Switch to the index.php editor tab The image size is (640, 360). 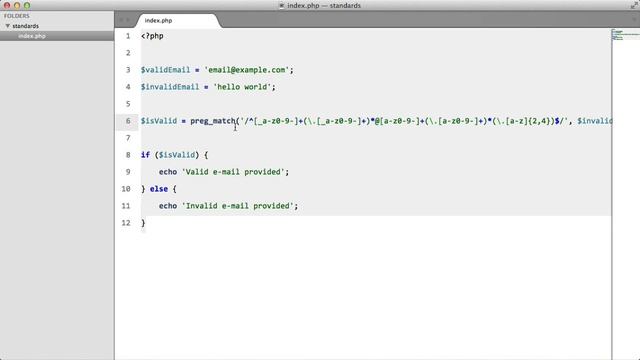(159, 20)
